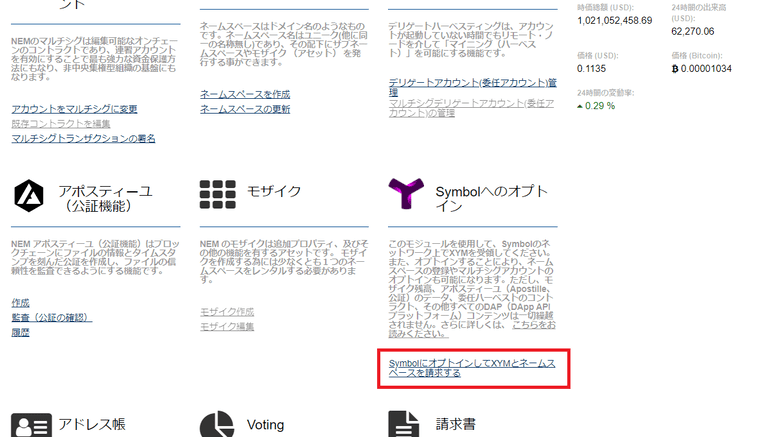This screenshot has height=437, width=760.
Task: Open マルチシグデリゲートアカウントの管理 link
Action: coord(471,108)
